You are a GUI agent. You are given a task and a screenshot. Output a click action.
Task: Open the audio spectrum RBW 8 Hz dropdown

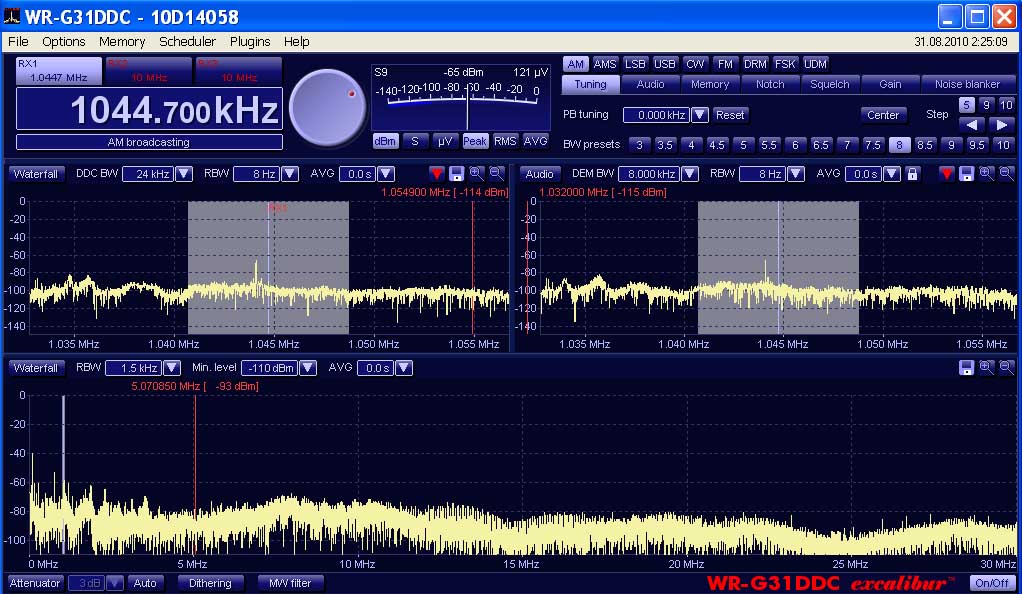click(x=795, y=174)
